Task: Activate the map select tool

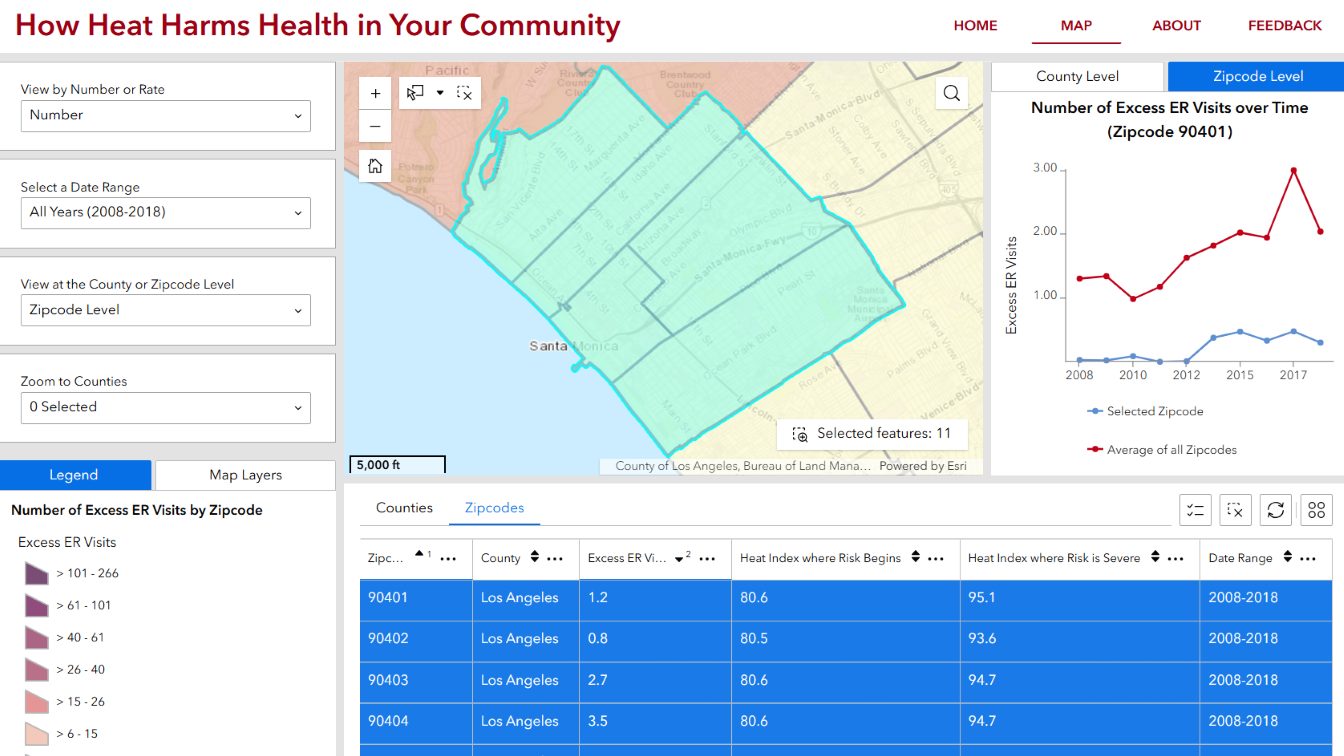Action: [415, 93]
